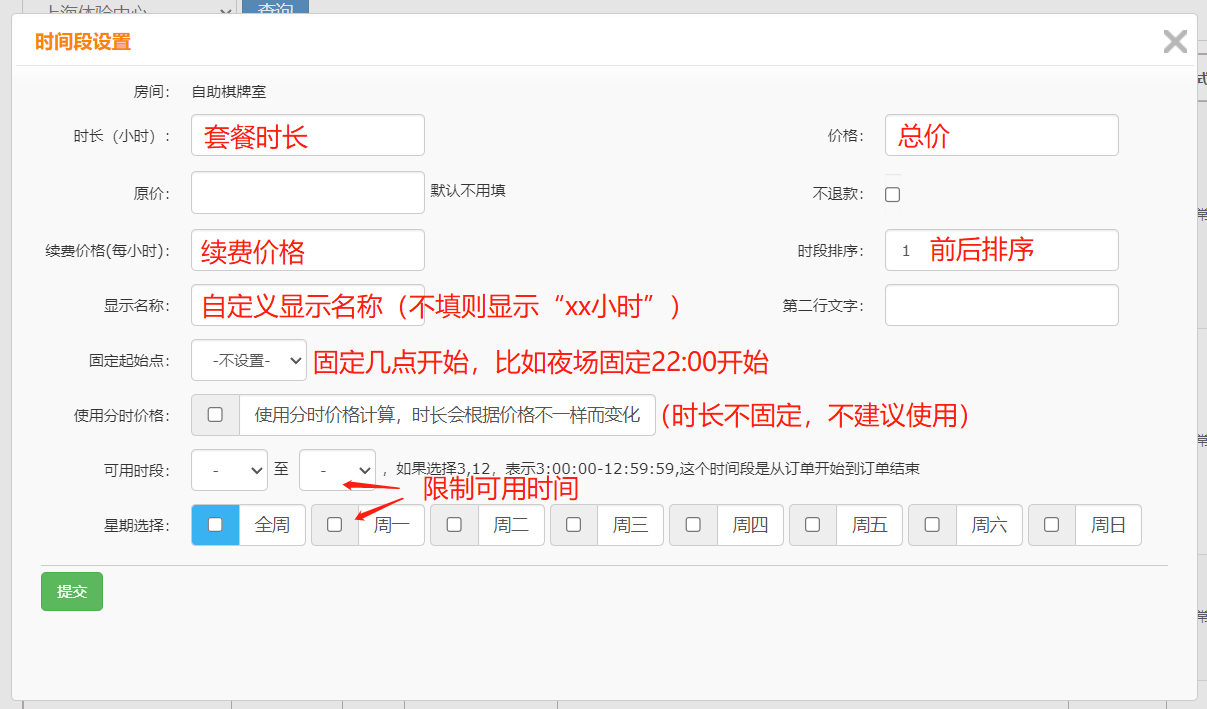Tick the 周一 checkbox
The image size is (1207, 709).
[334, 524]
